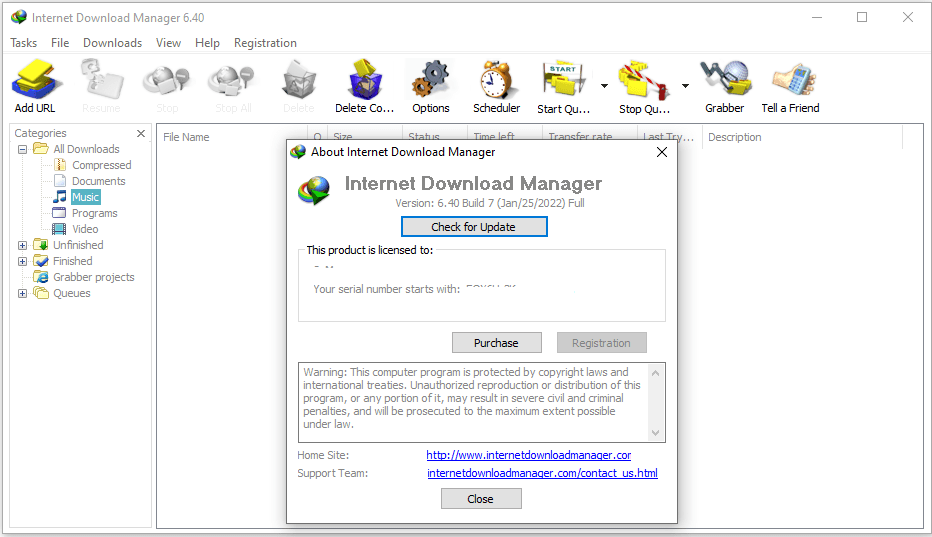Viewport: 932px width, 537px height.
Task: Sort by the Description column header
Action: pos(802,137)
